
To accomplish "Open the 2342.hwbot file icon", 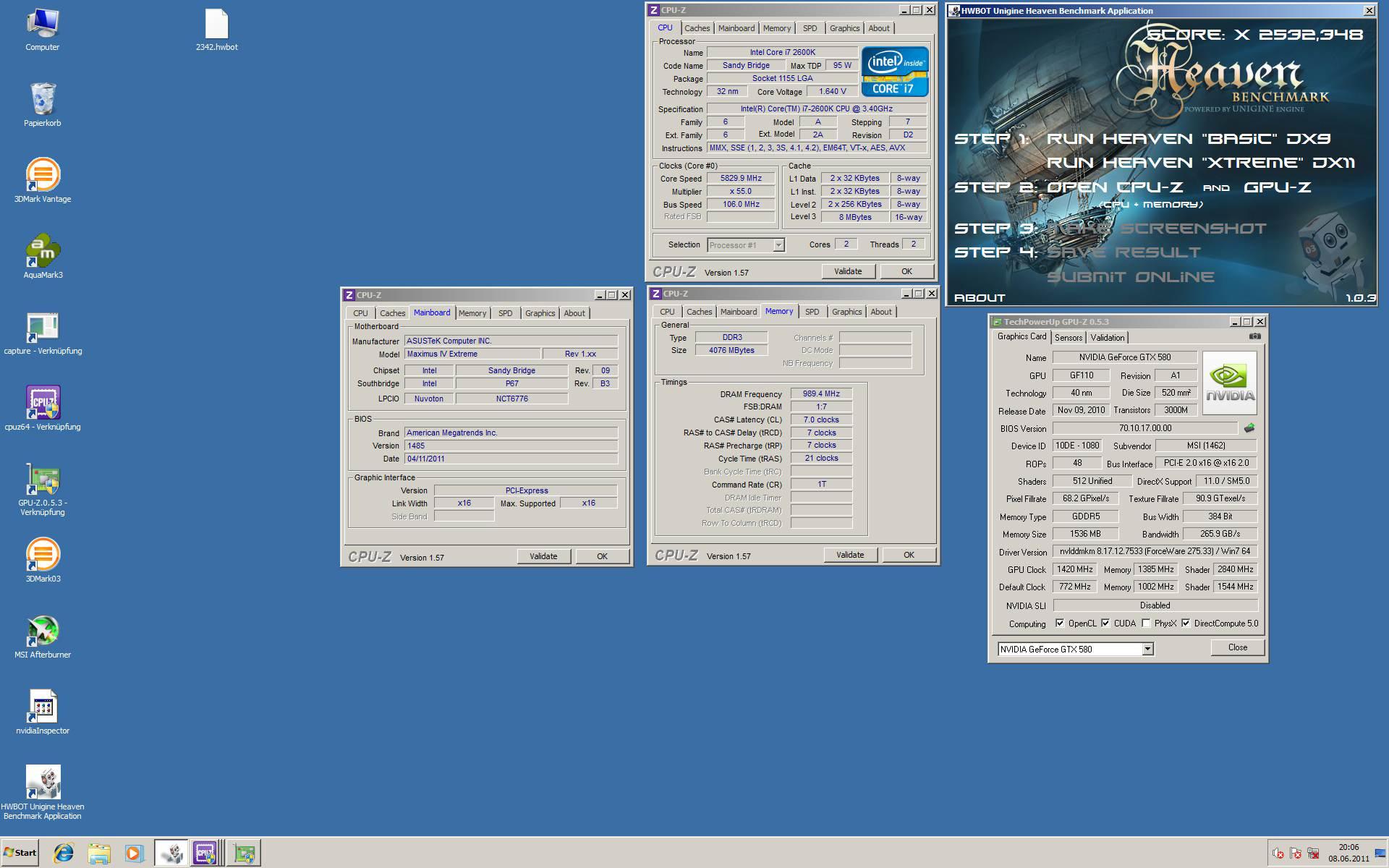I will pyautogui.click(x=216, y=29).
